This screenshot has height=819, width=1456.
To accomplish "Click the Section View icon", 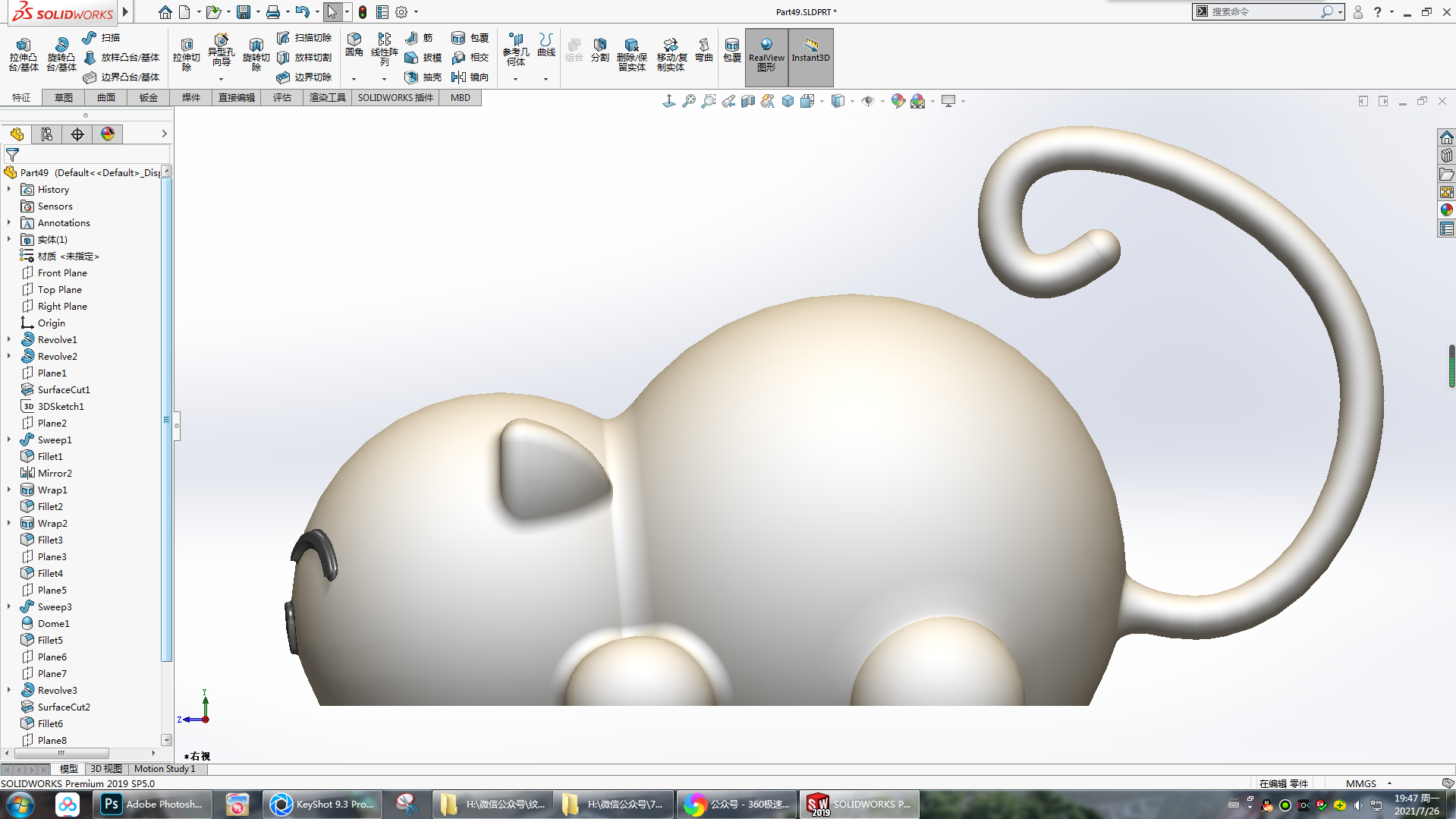I will tap(748, 101).
